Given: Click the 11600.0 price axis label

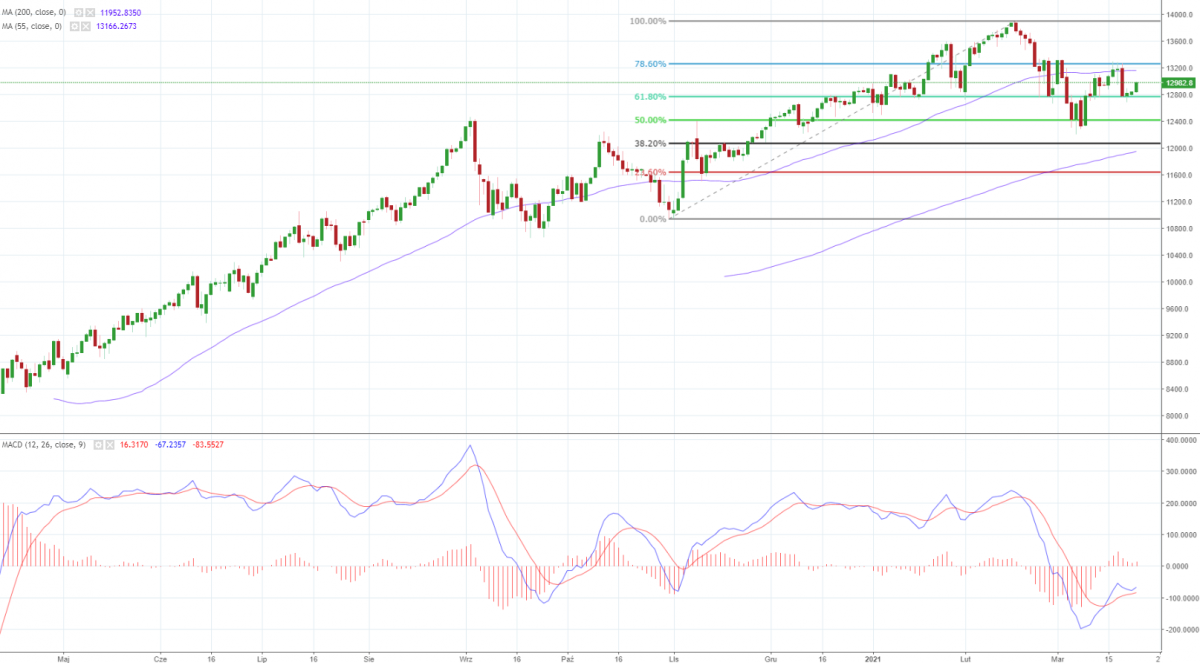Looking at the screenshot, I should pos(1178,176).
